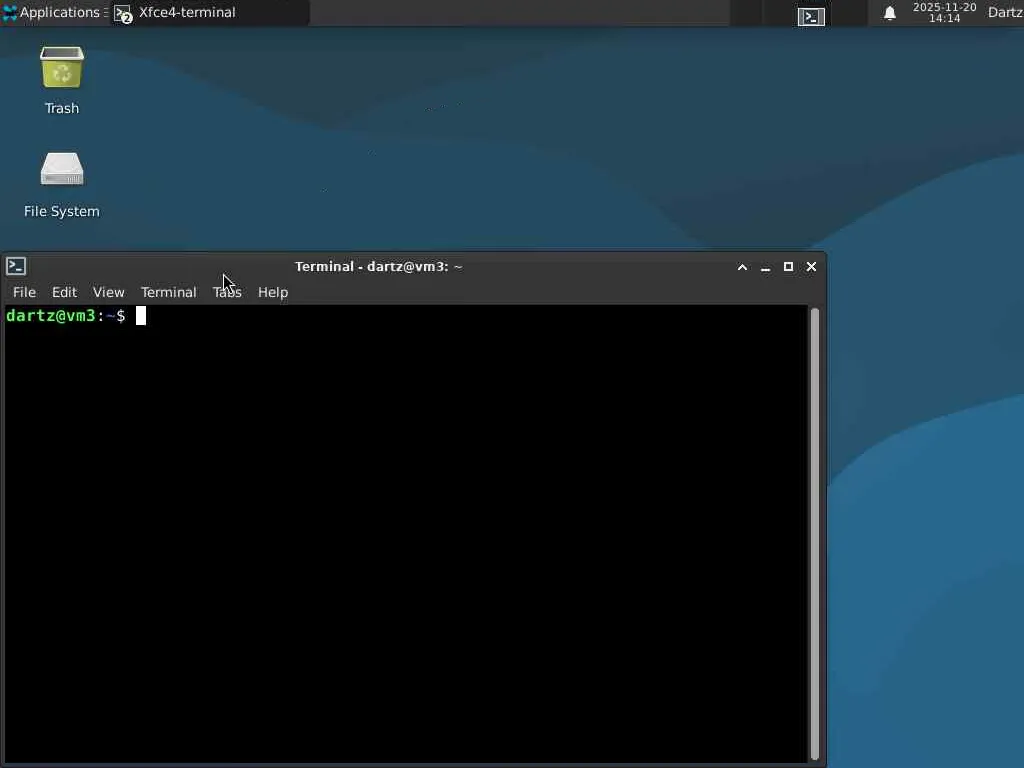Open the Applications menu in top panel

point(55,12)
